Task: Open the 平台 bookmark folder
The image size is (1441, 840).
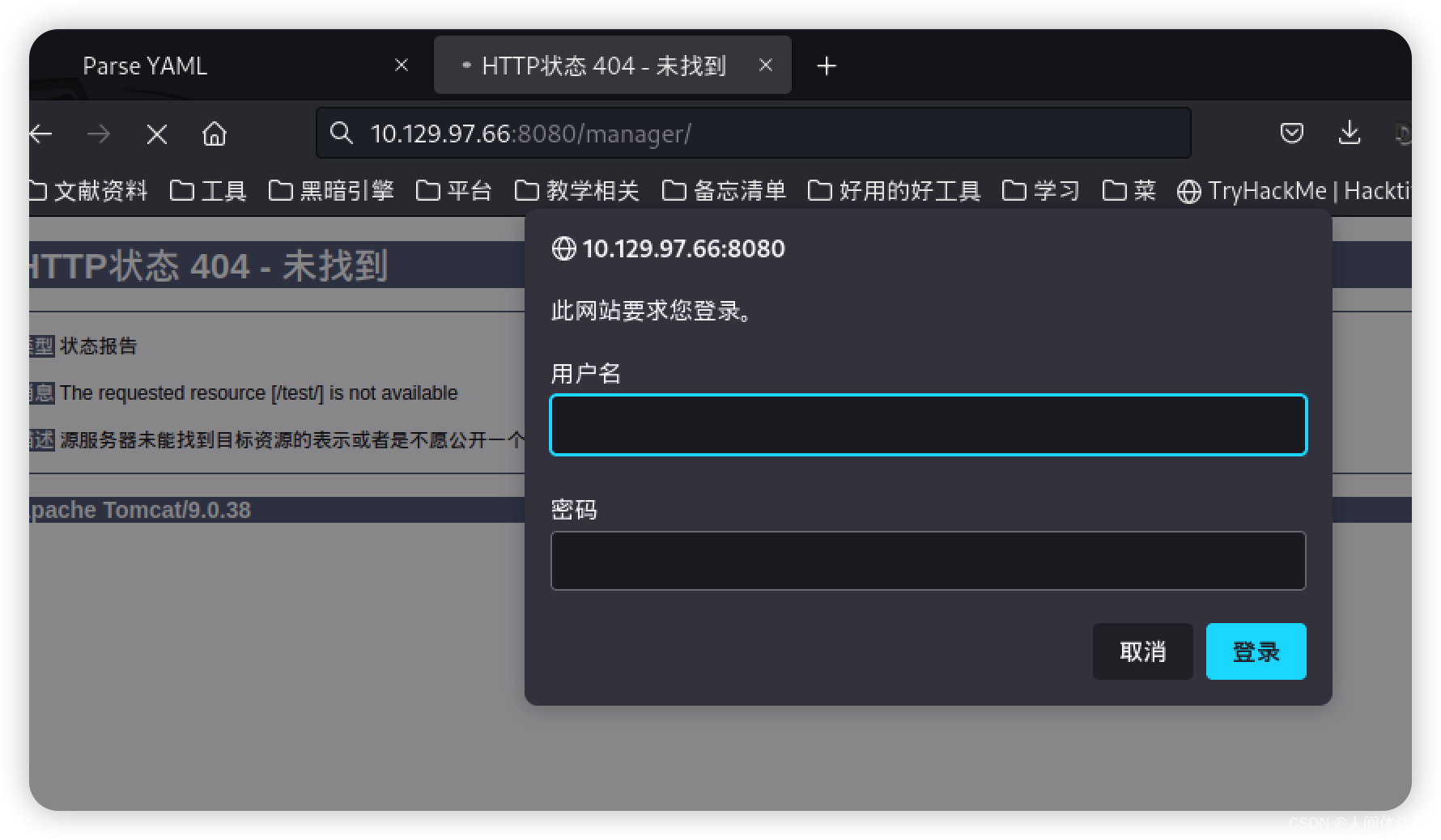Action: pyautogui.click(x=454, y=191)
